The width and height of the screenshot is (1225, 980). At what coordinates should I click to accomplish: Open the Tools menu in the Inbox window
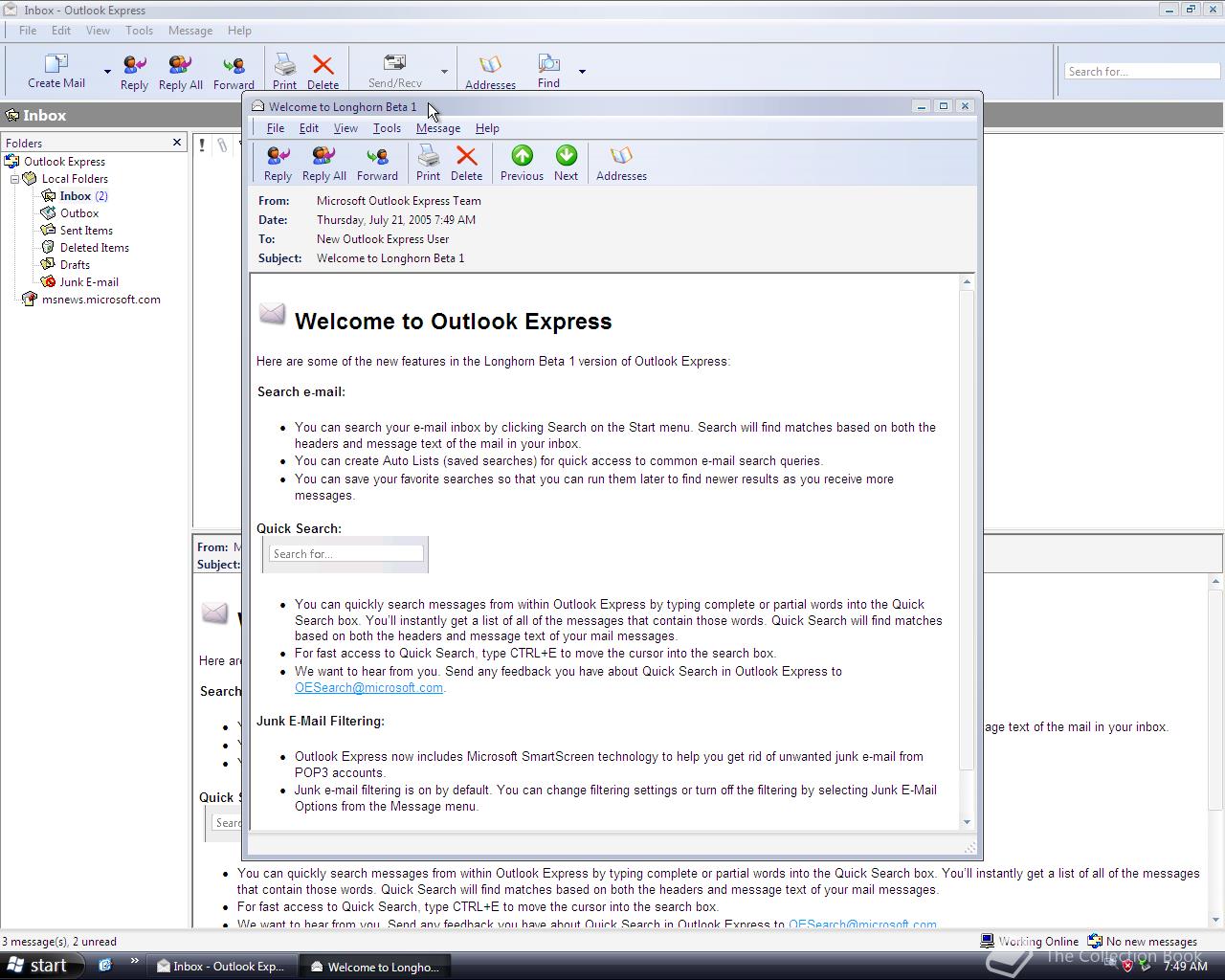(x=139, y=31)
